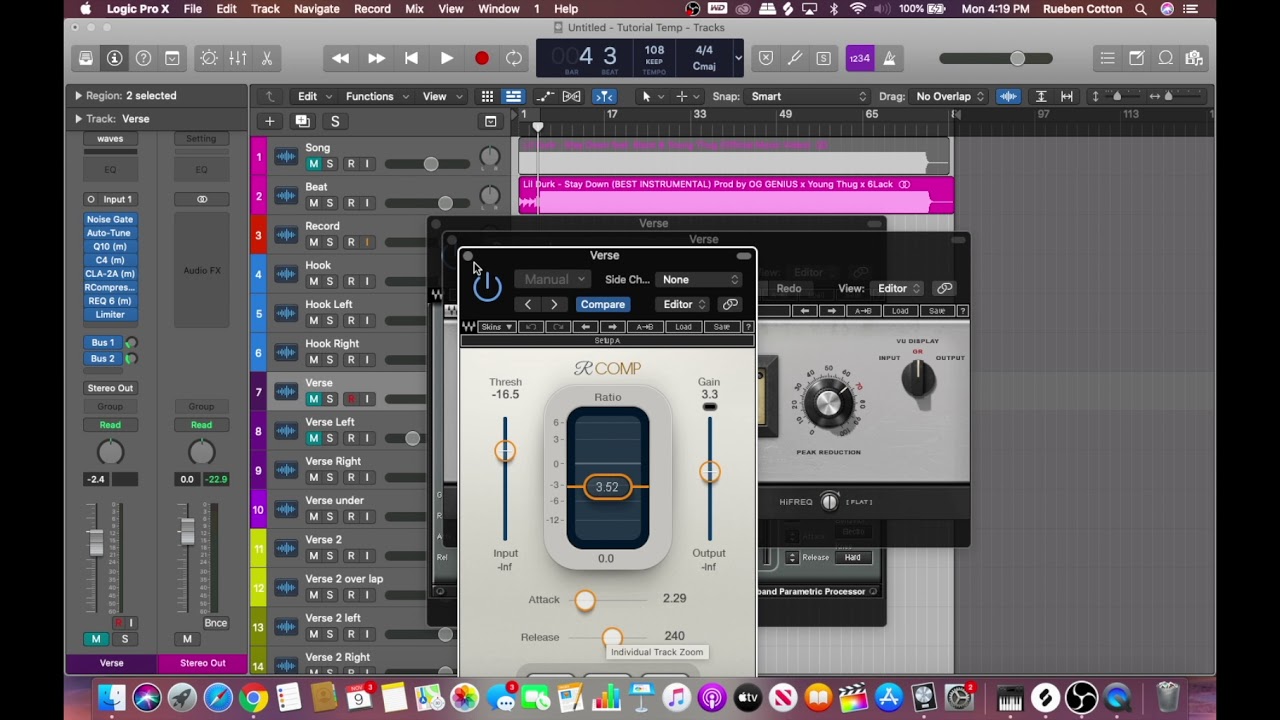Open the Editors scissors icon
1280x720 pixels.
(267, 58)
